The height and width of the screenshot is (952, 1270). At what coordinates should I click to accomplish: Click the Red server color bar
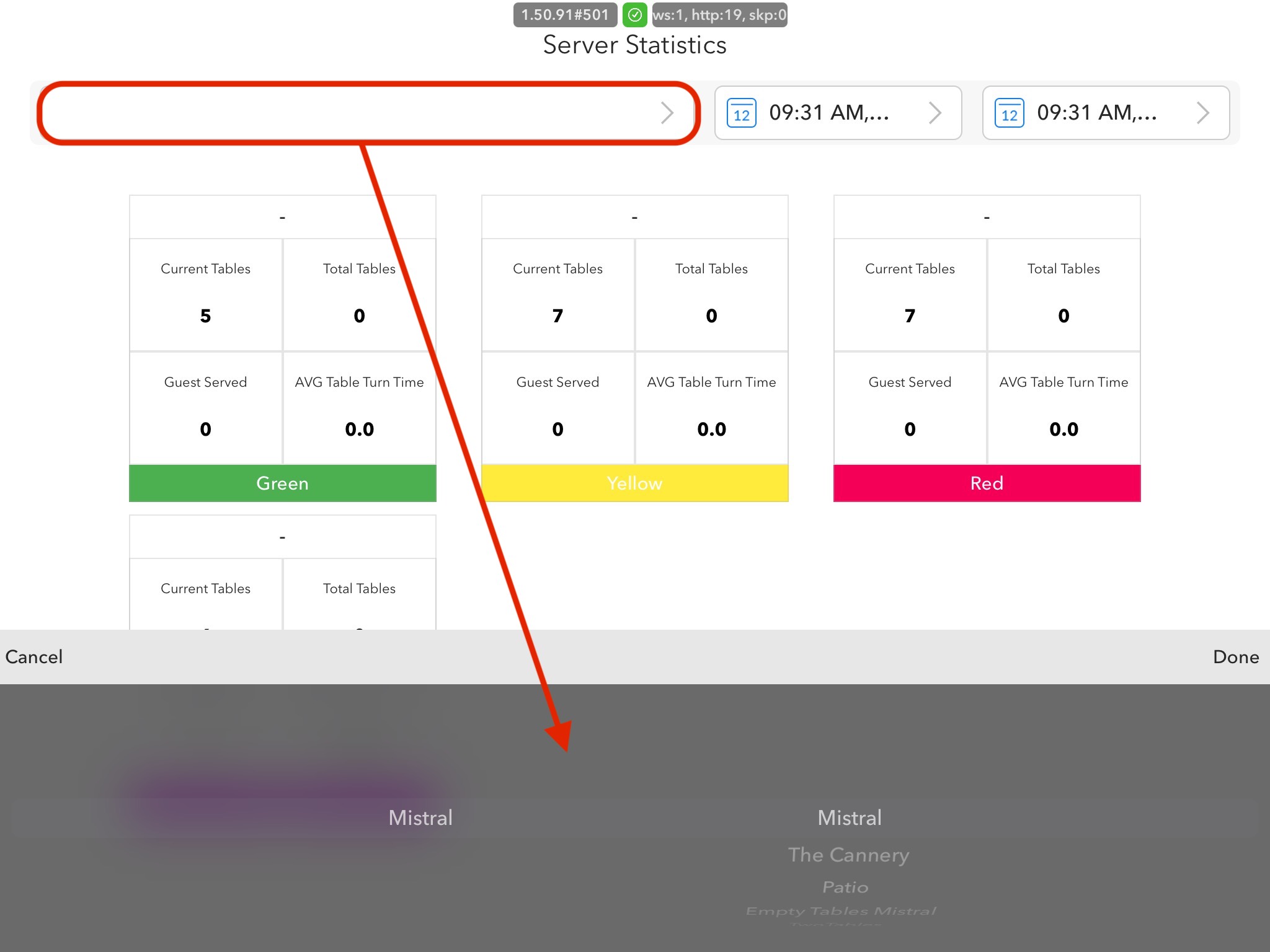pyautogui.click(x=987, y=483)
